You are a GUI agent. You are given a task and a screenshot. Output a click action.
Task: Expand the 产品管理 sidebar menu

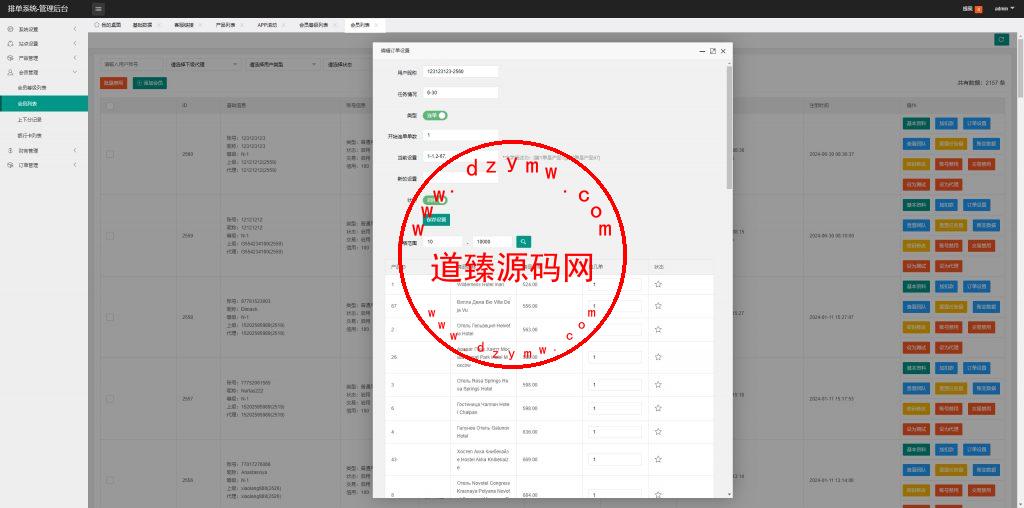tap(44, 58)
